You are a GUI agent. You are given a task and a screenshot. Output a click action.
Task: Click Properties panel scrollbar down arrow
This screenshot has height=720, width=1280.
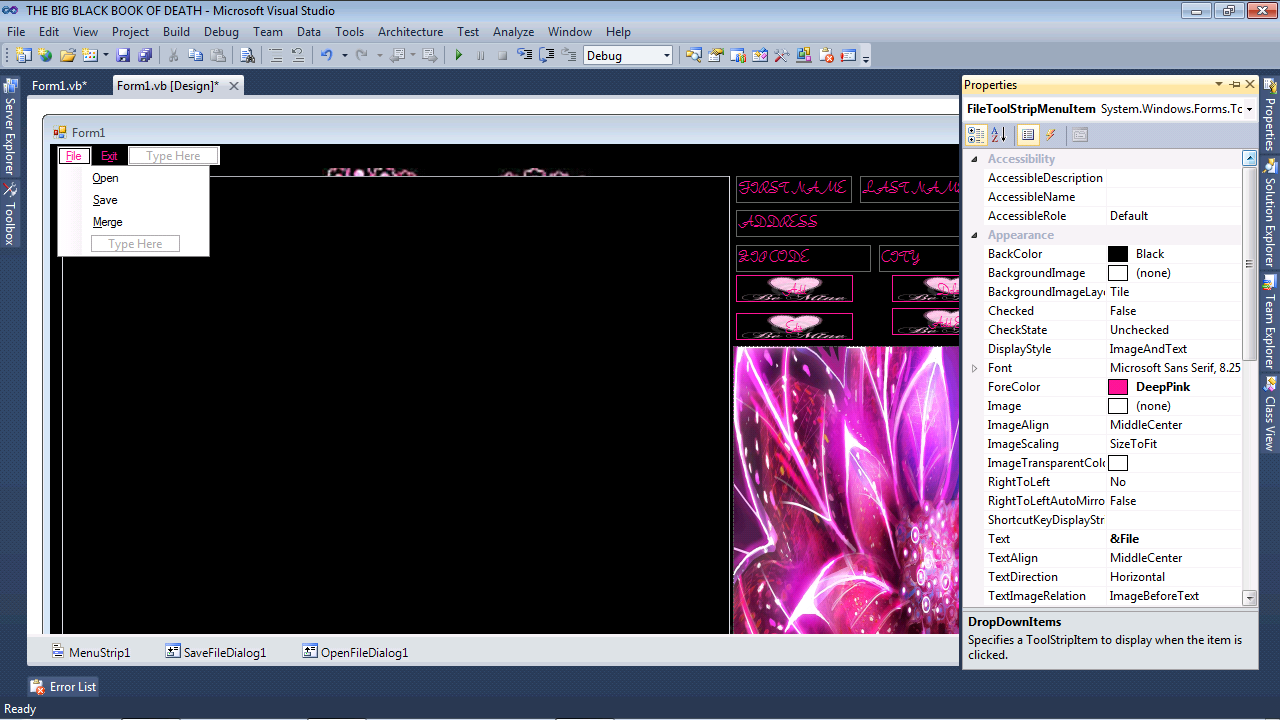(1249, 598)
